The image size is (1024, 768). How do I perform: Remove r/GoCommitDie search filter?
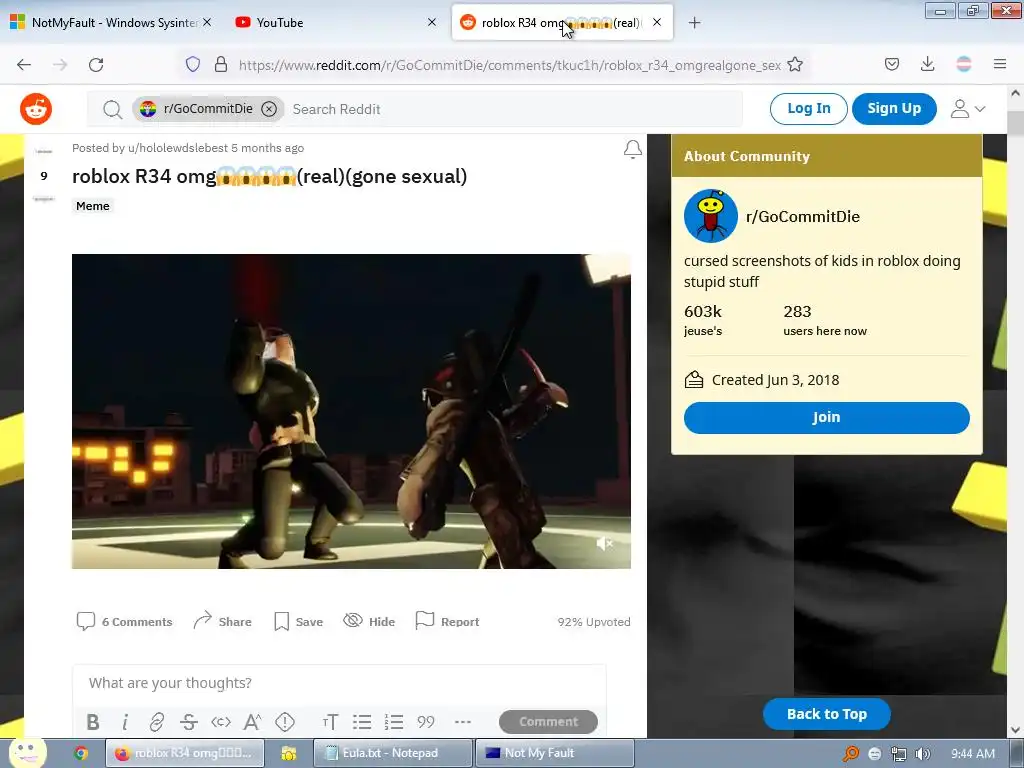pyautogui.click(x=269, y=109)
